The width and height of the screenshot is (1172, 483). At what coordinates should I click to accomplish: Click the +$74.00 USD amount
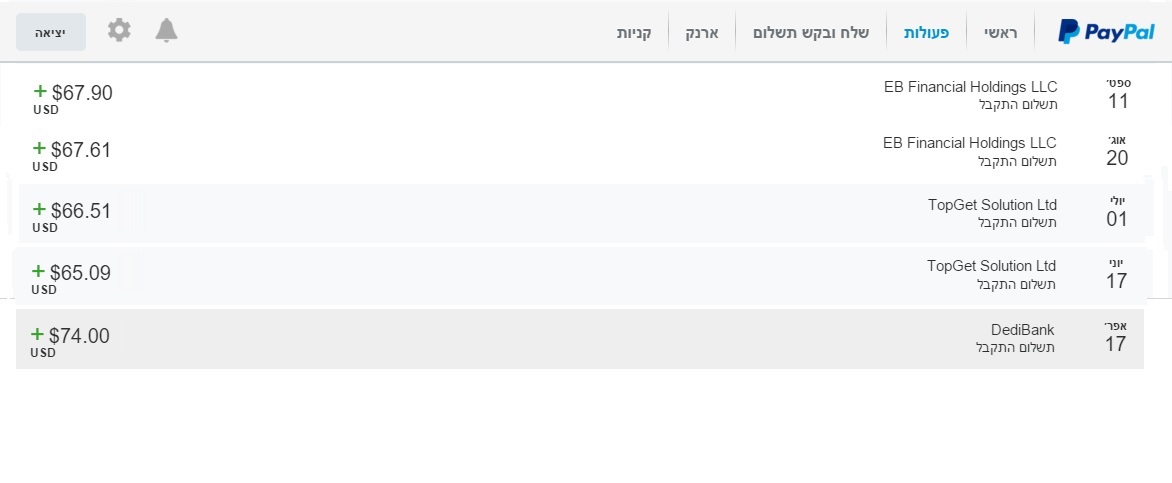(x=71, y=337)
